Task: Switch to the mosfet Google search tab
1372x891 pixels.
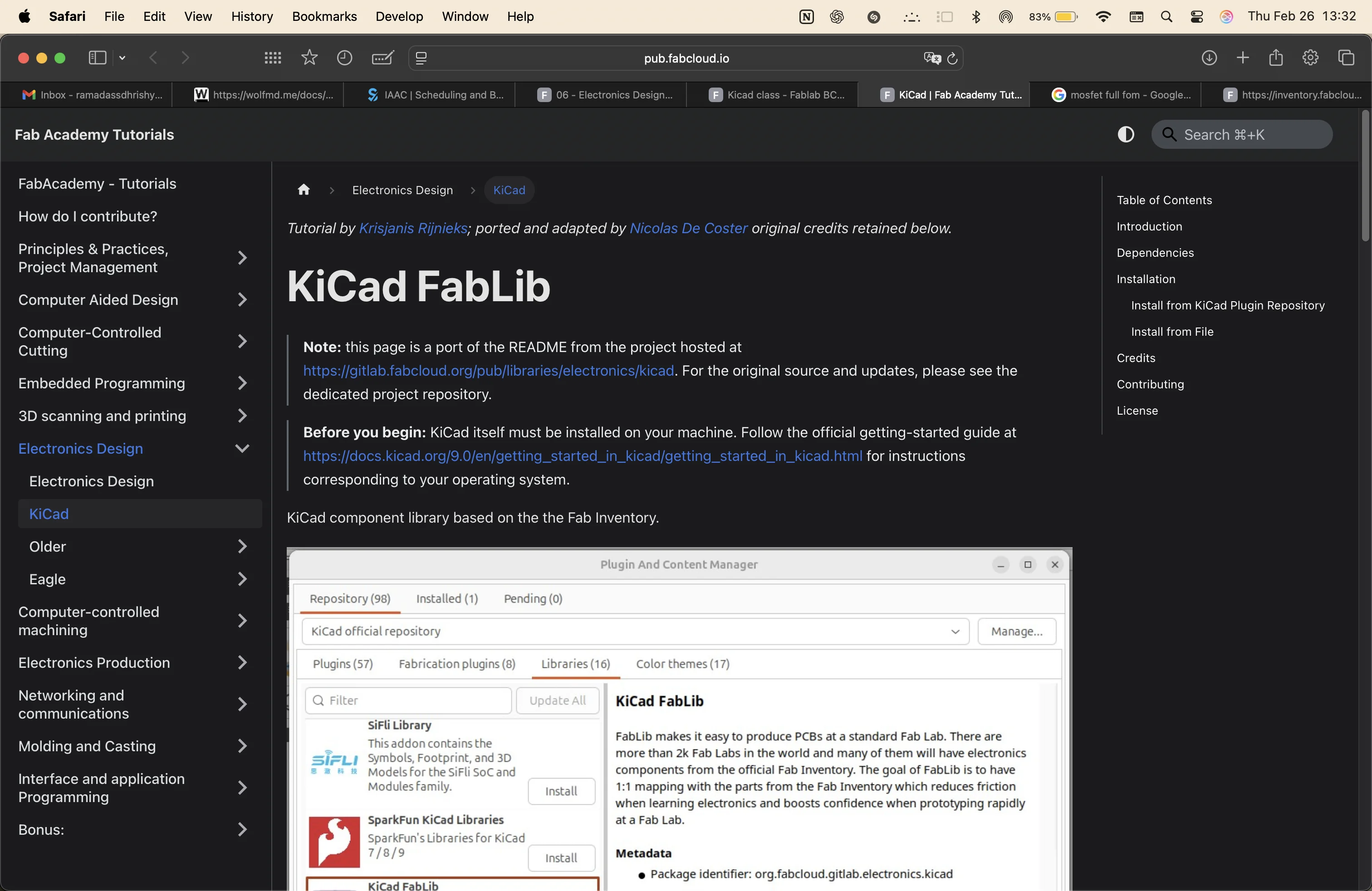Action: [1121, 94]
